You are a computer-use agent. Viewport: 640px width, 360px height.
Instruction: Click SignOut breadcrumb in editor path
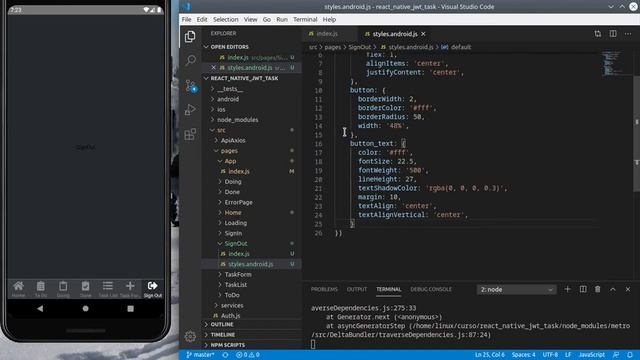(x=359, y=47)
